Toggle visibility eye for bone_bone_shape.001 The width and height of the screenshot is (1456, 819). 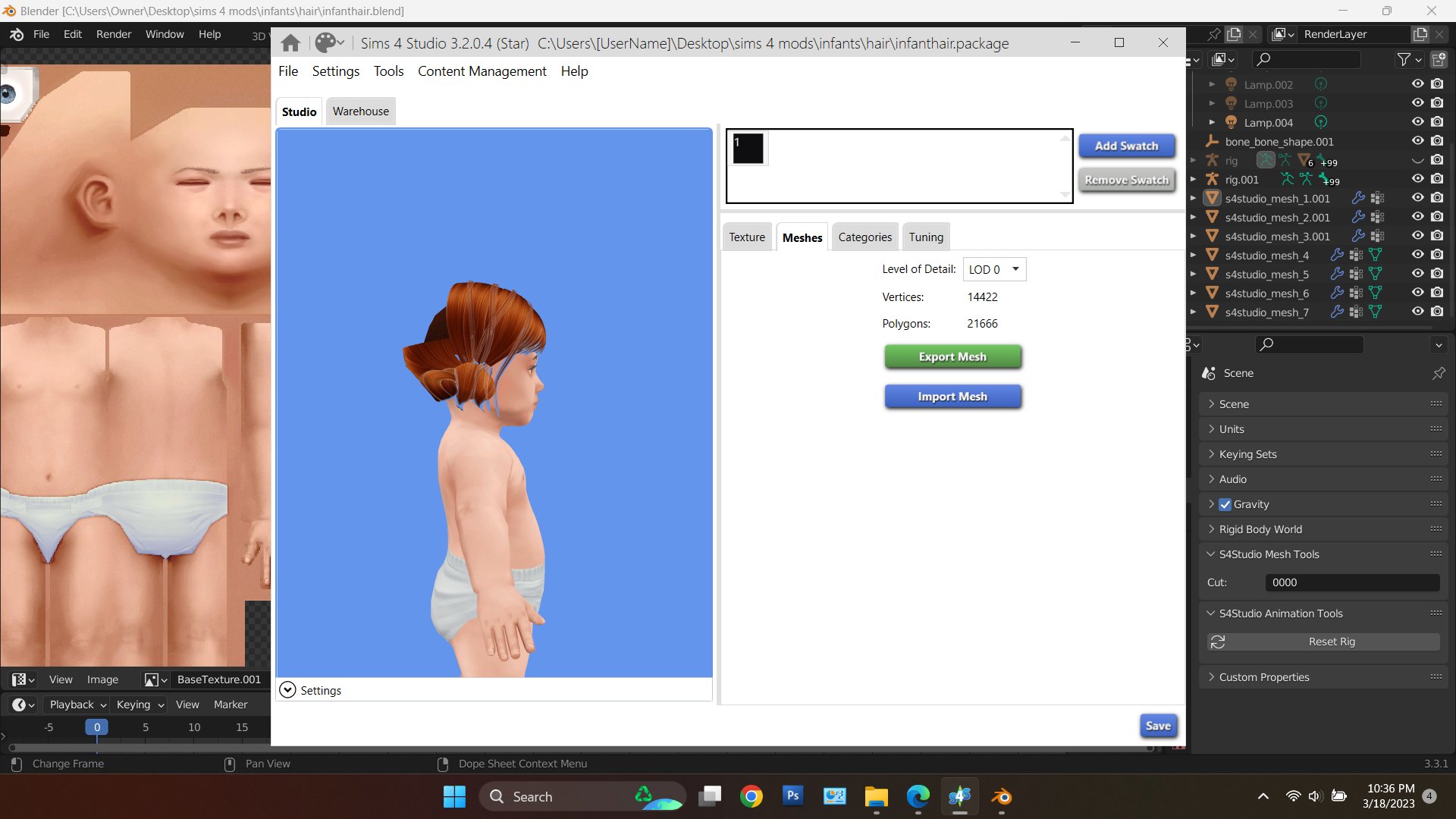click(1417, 141)
